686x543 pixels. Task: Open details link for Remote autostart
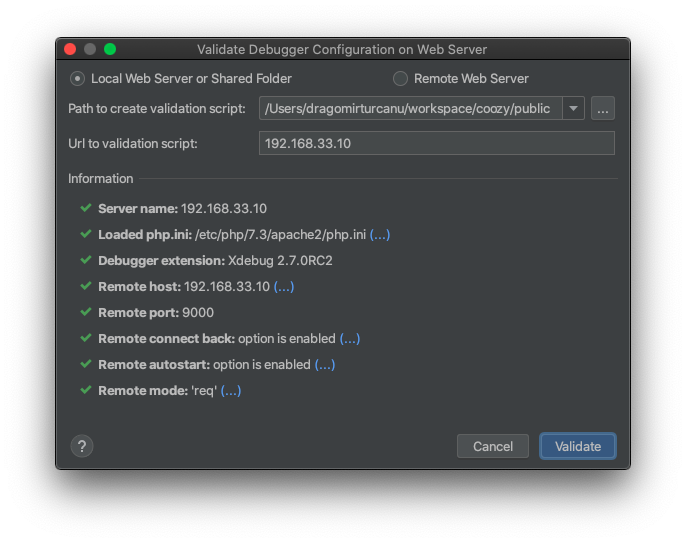325,364
